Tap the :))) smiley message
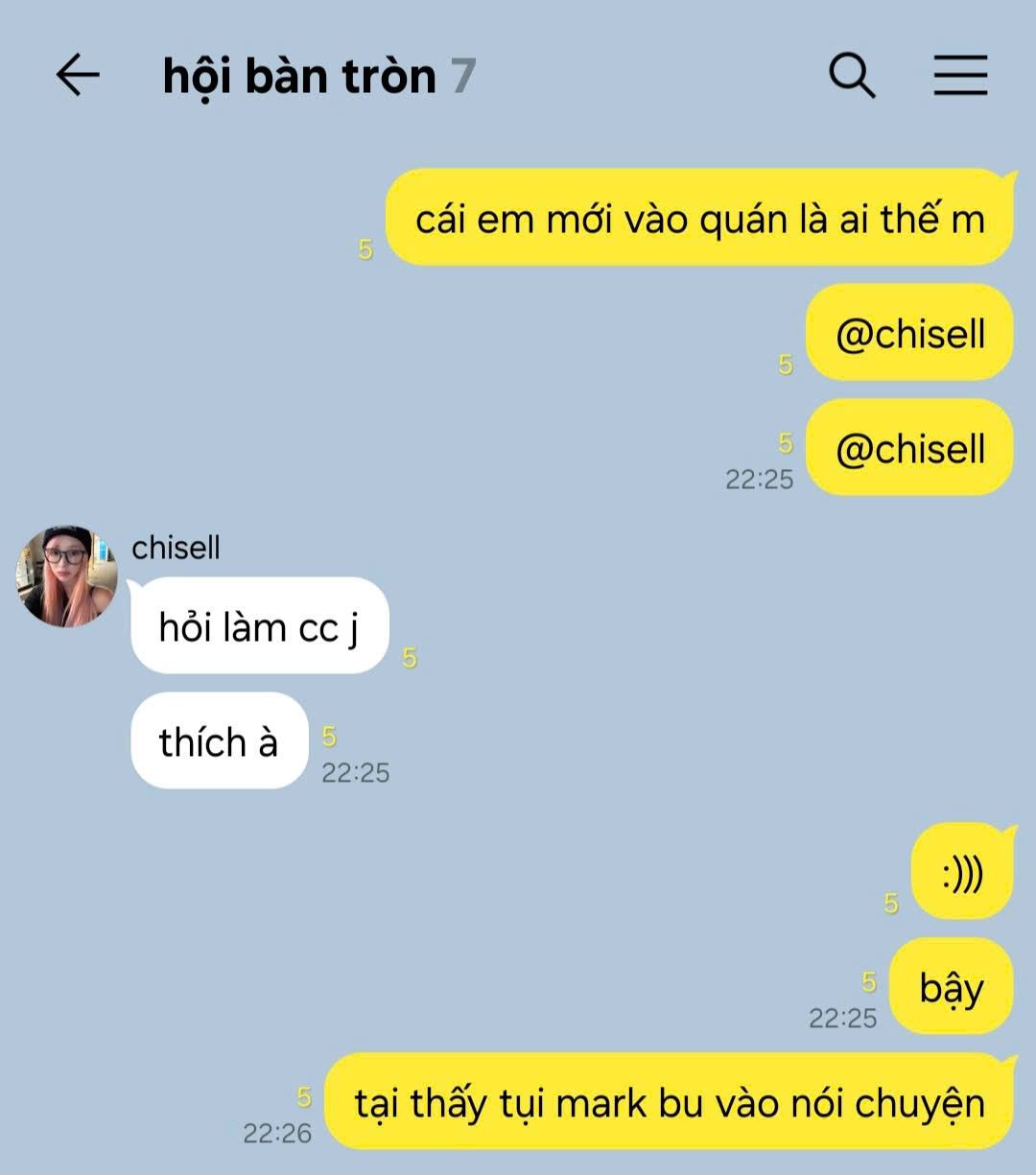1036x1175 pixels. (962, 872)
